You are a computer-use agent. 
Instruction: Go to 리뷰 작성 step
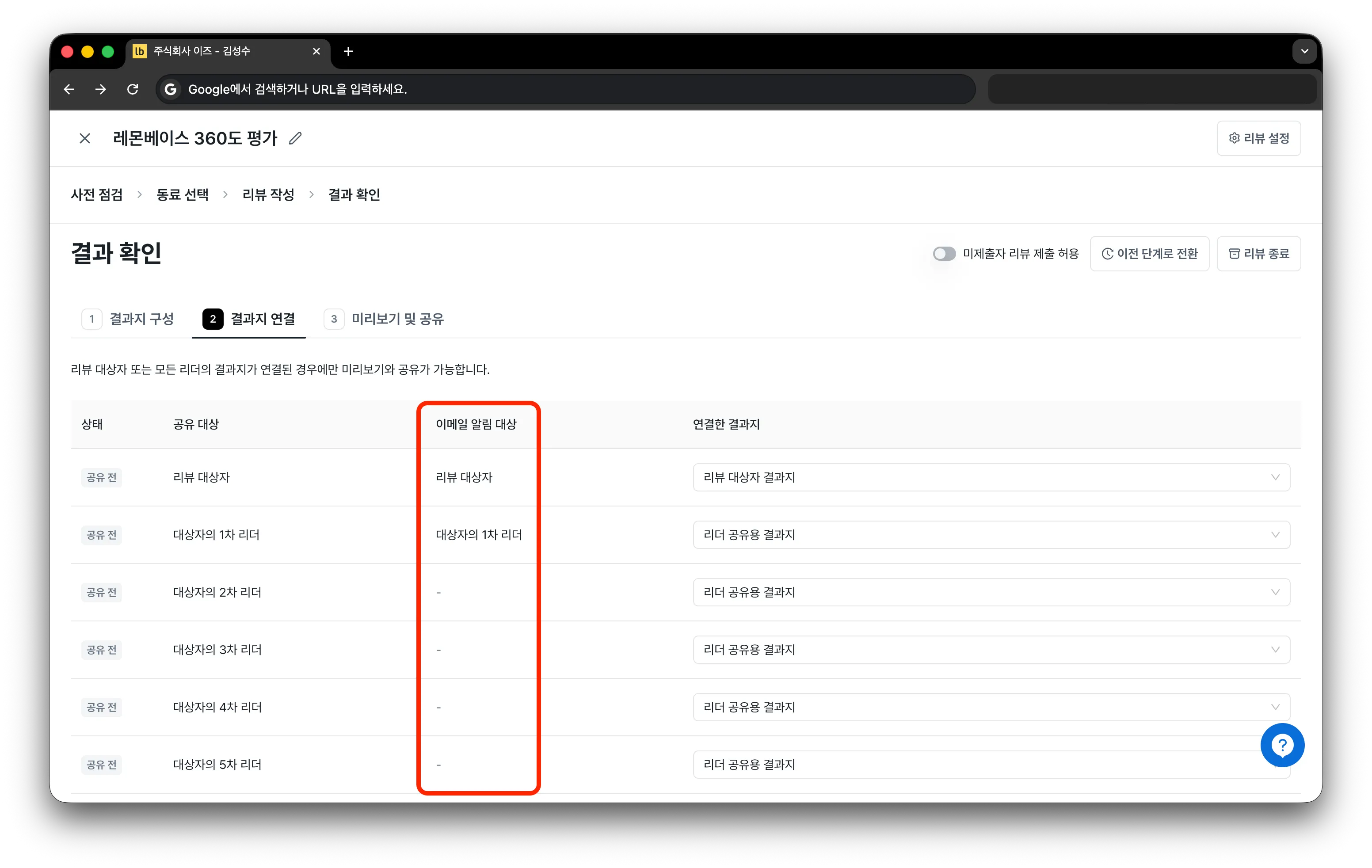268,195
